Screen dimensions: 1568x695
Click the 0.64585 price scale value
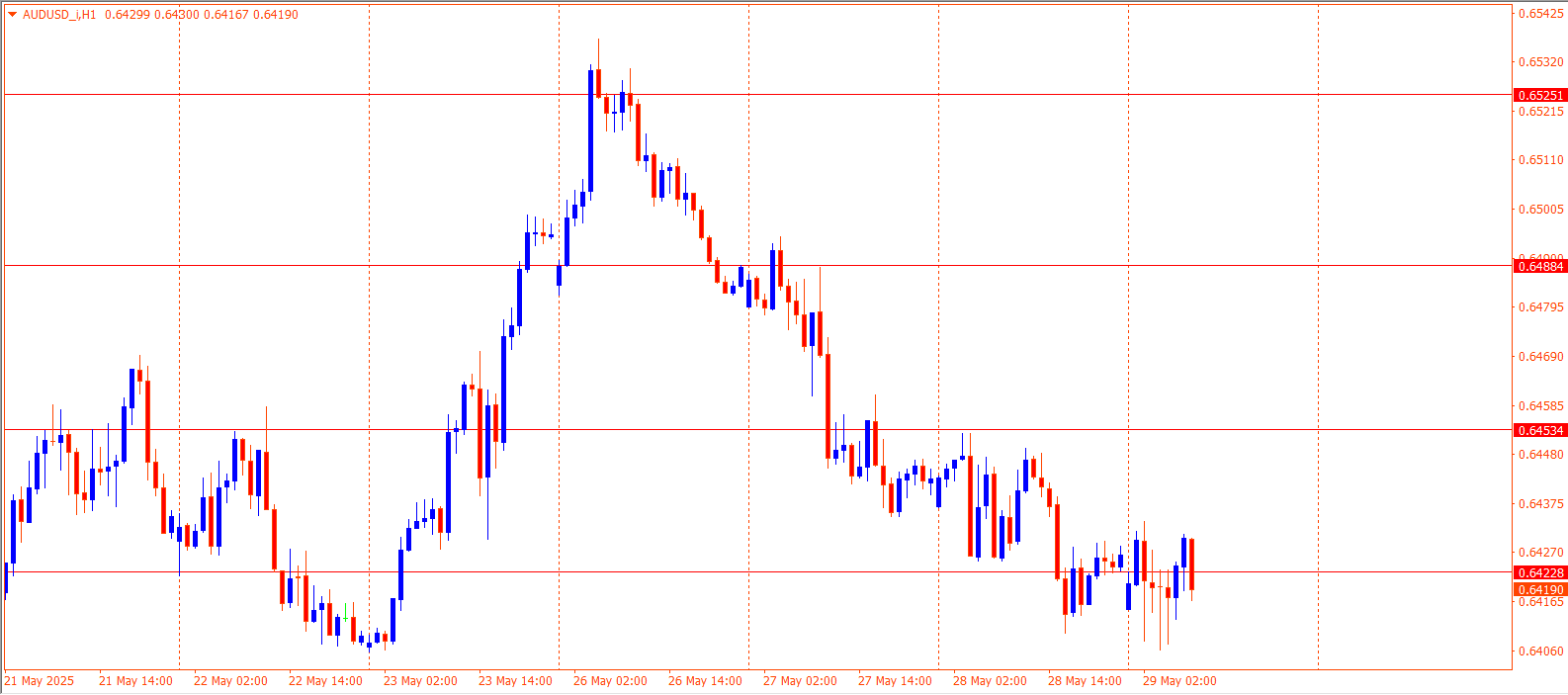[x=1541, y=406]
